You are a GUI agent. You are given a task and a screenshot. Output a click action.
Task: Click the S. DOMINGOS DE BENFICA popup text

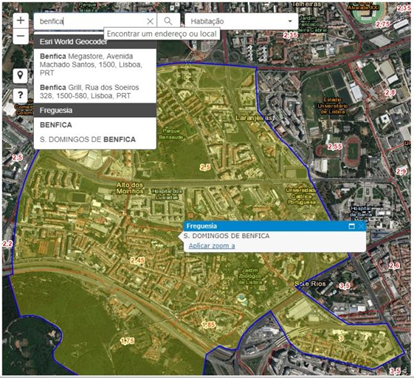[x=226, y=236]
